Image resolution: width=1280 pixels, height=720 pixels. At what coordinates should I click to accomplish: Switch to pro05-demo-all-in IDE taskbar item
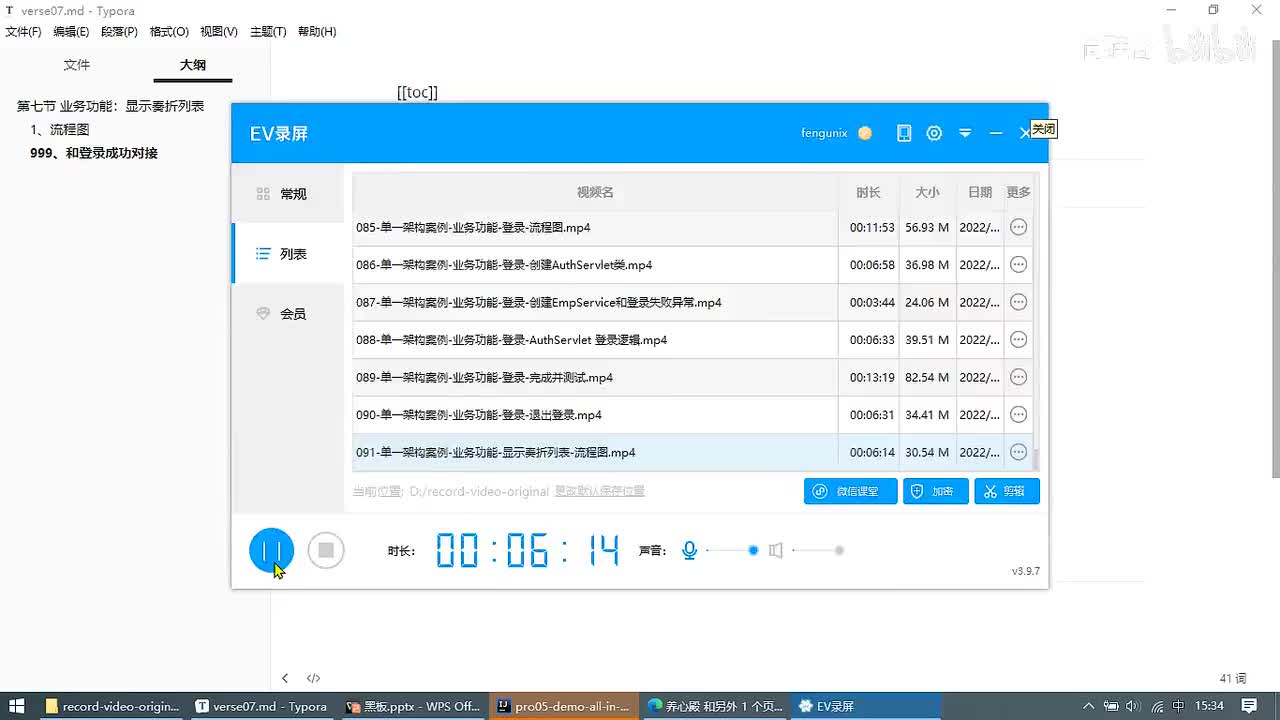(564, 706)
